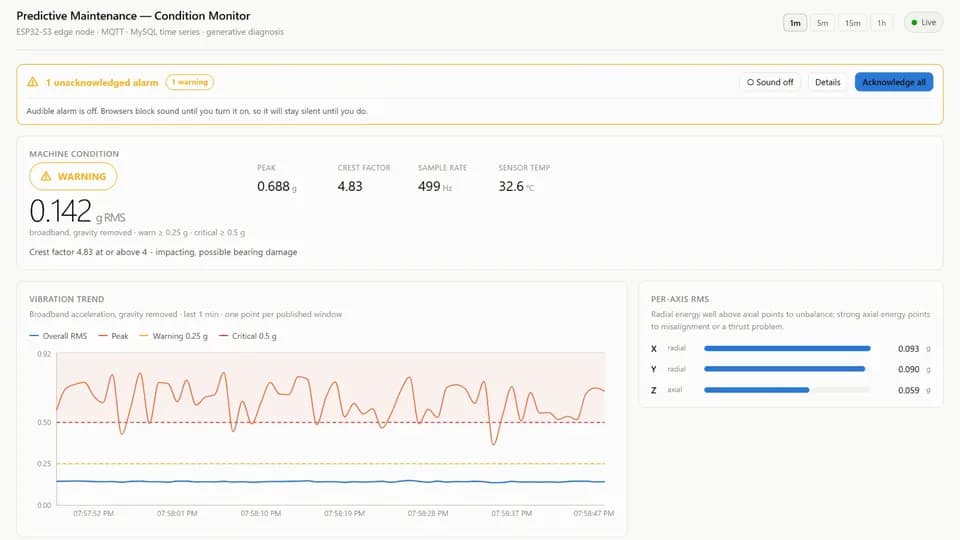Image resolution: width=960 pixels, height=540 pixels.
Task: Click the VIBRATION TREND heading
Action: pos(67,299)
